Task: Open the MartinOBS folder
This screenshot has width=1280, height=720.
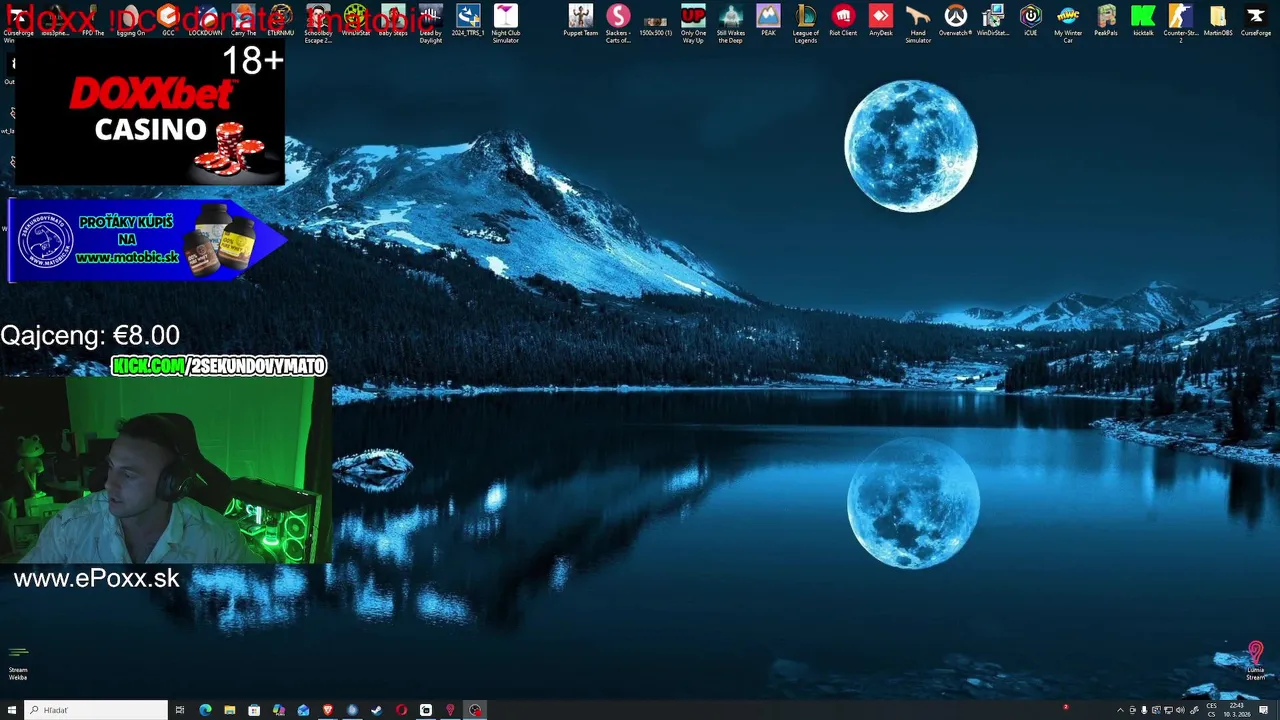Action: (x=1218, y=20)
